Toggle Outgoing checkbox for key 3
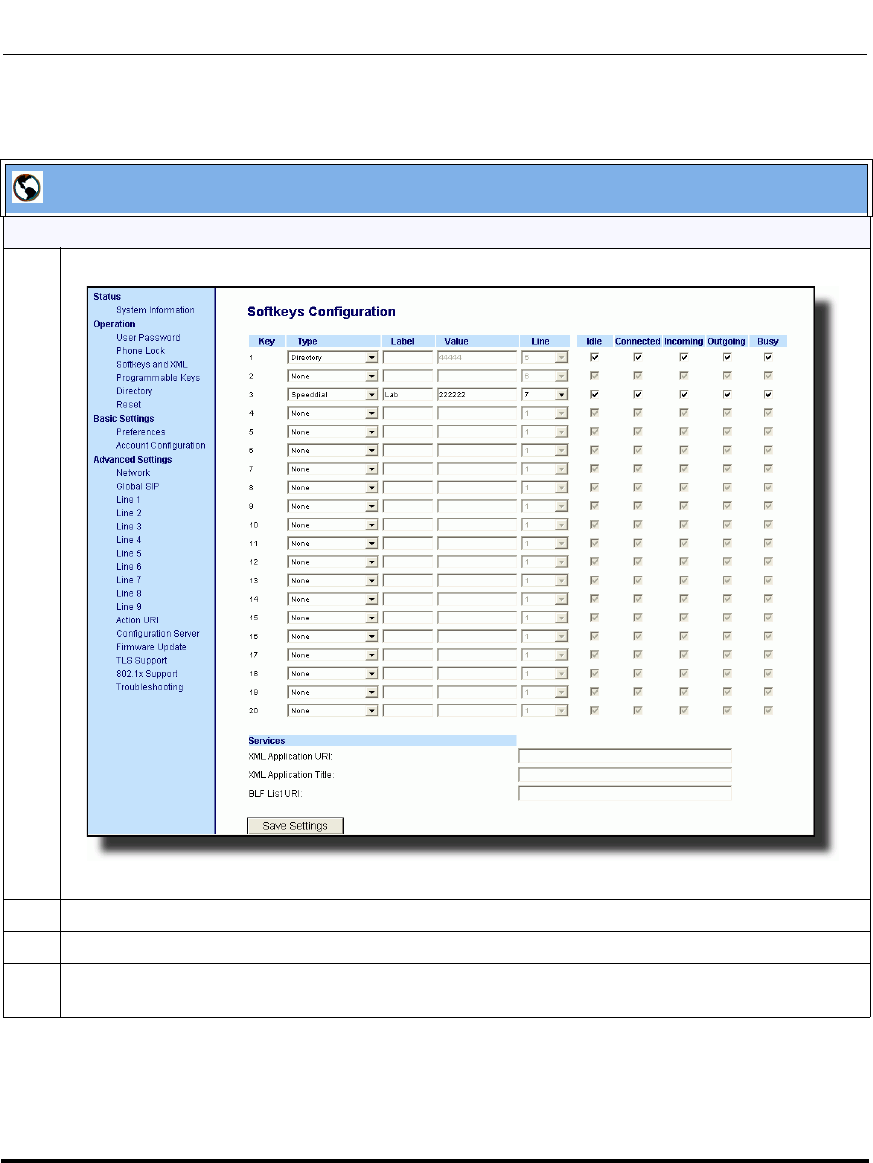The image size is (873, 1163). click(x=727, y=394)
